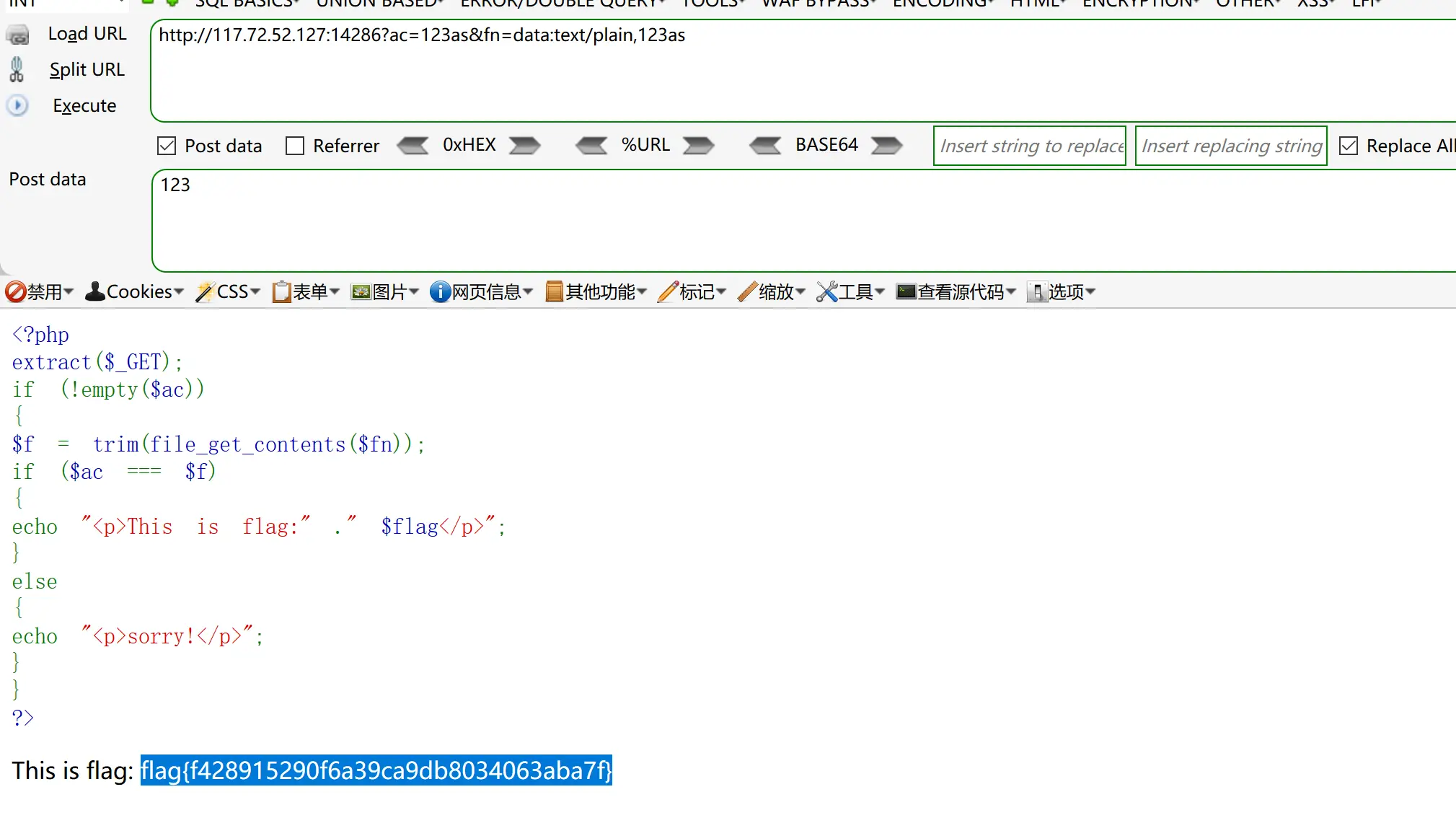Click the left arrow beside BASE64

click(765, 146)
